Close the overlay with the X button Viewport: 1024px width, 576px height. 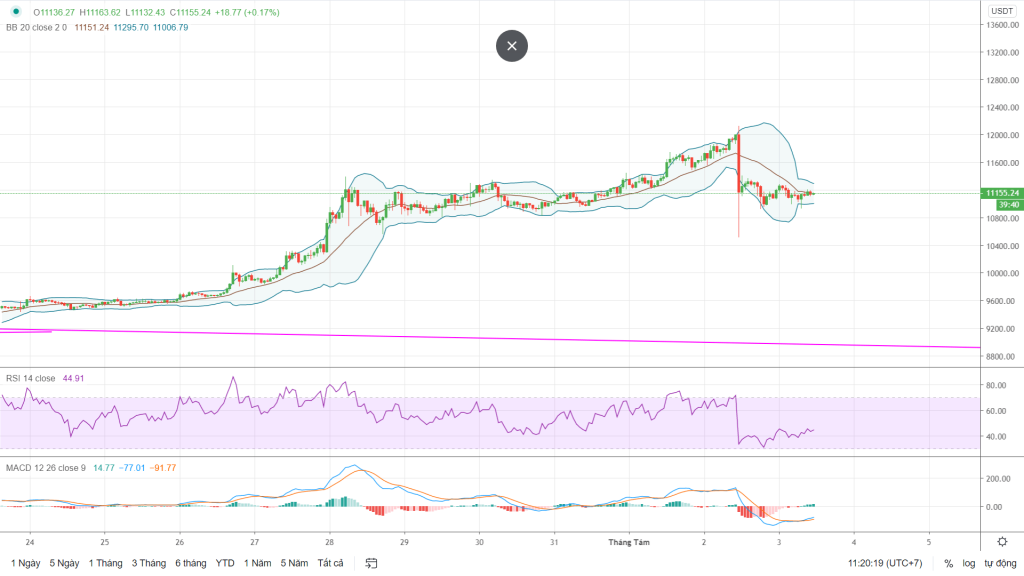click(x=512, y=46)
